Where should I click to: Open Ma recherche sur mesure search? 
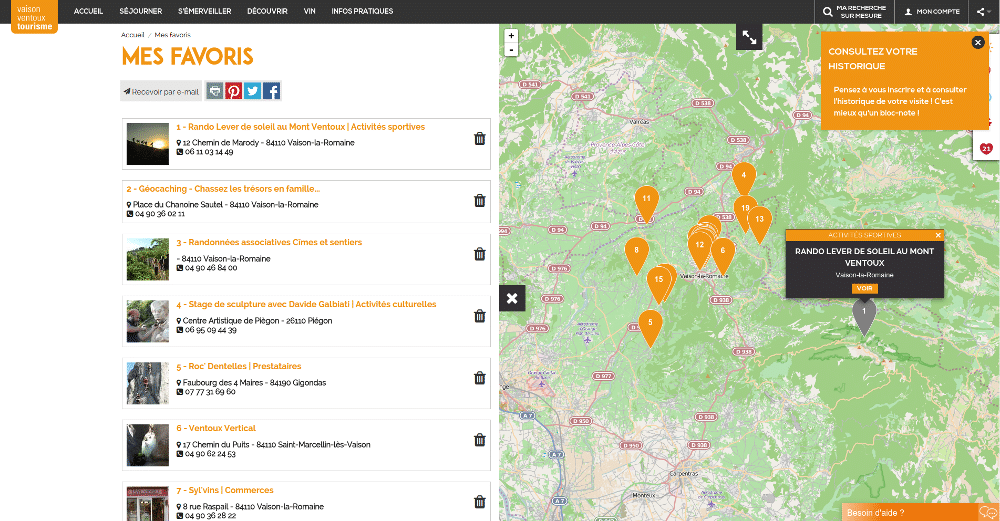coord(855,11)
